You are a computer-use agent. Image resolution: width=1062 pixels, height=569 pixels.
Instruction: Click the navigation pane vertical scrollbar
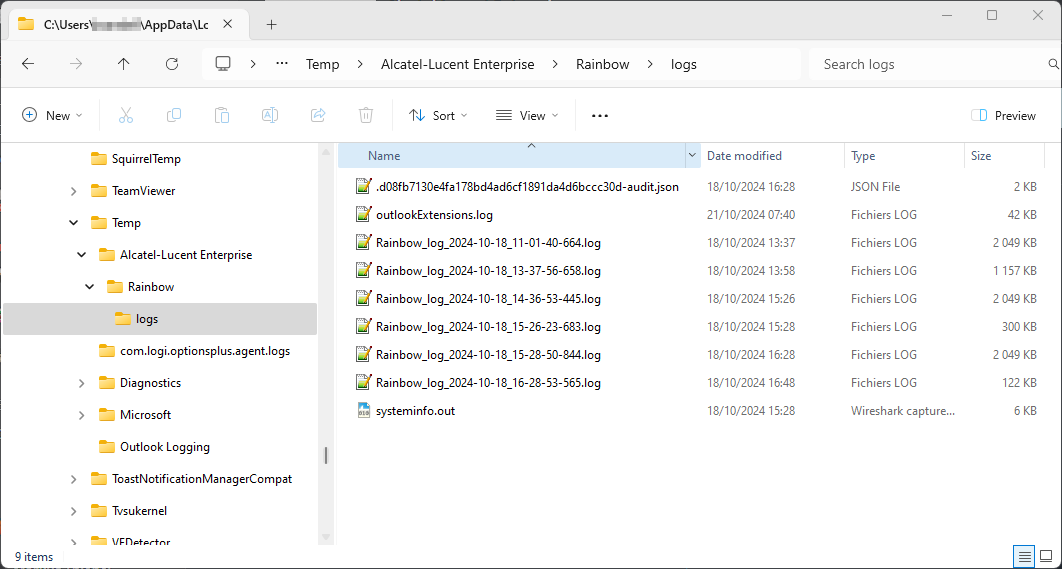point(325,455)
